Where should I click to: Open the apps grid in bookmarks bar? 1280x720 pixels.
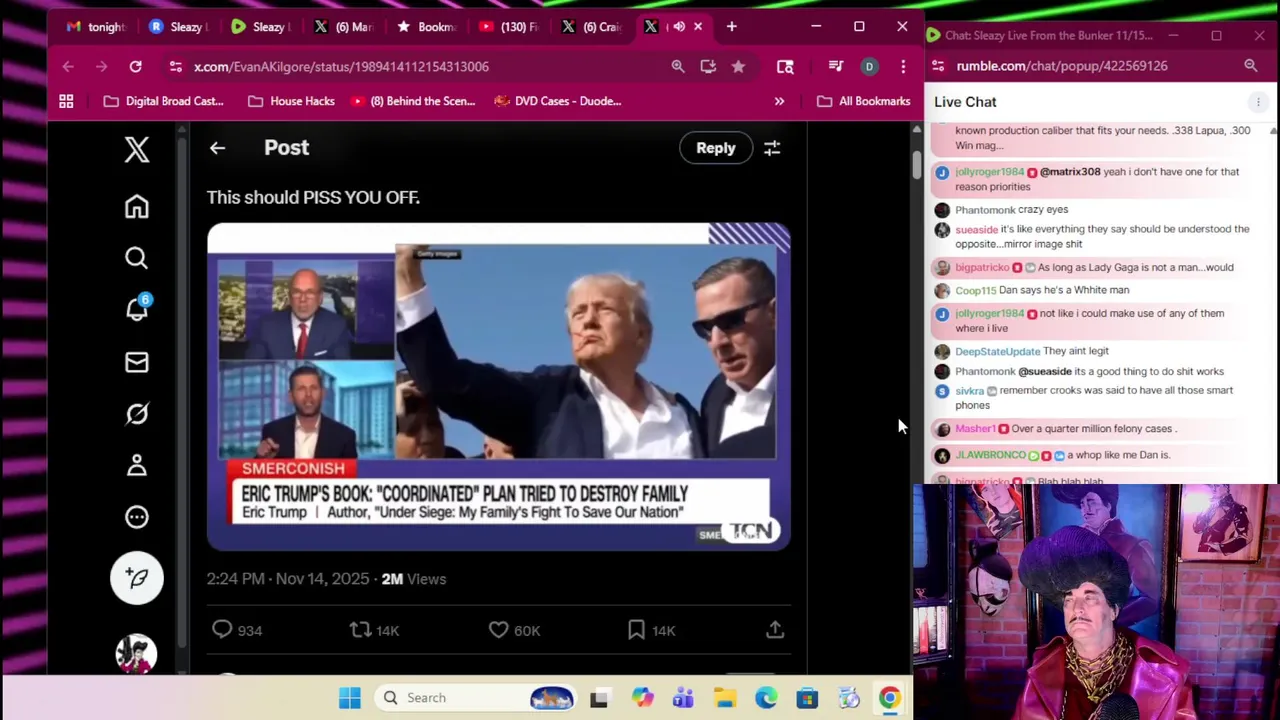tap(66, 101)
